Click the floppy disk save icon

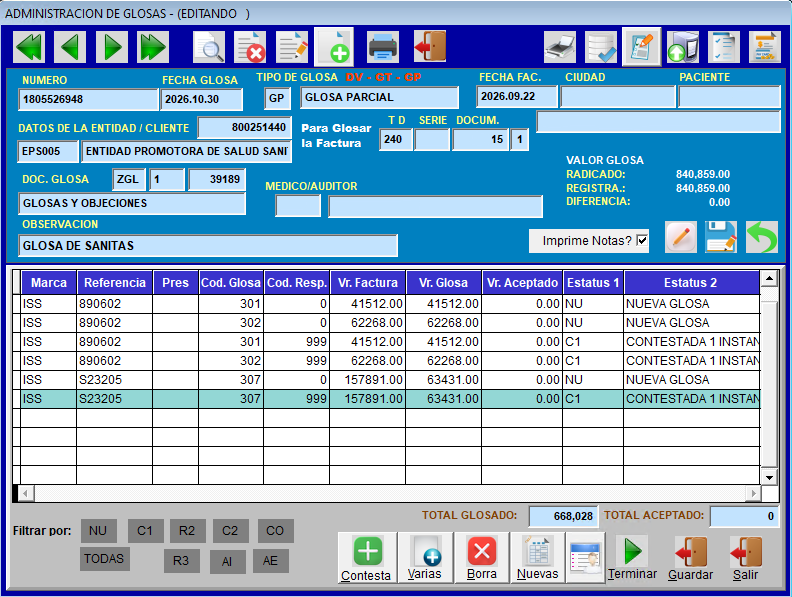pos(721,237)
